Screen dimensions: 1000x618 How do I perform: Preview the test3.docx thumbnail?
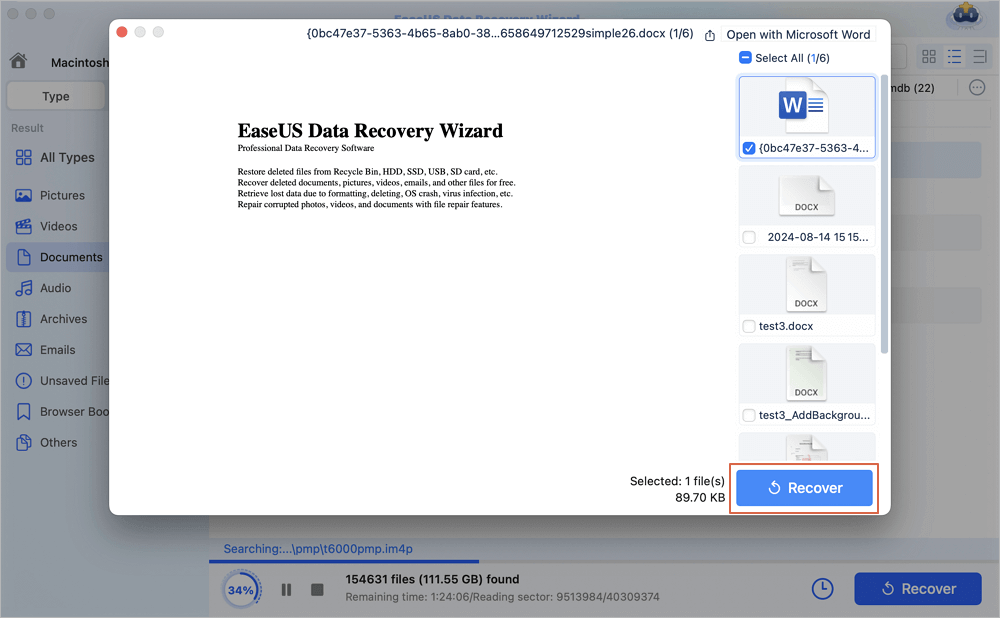pyautogui.click(x=807, y=285)
